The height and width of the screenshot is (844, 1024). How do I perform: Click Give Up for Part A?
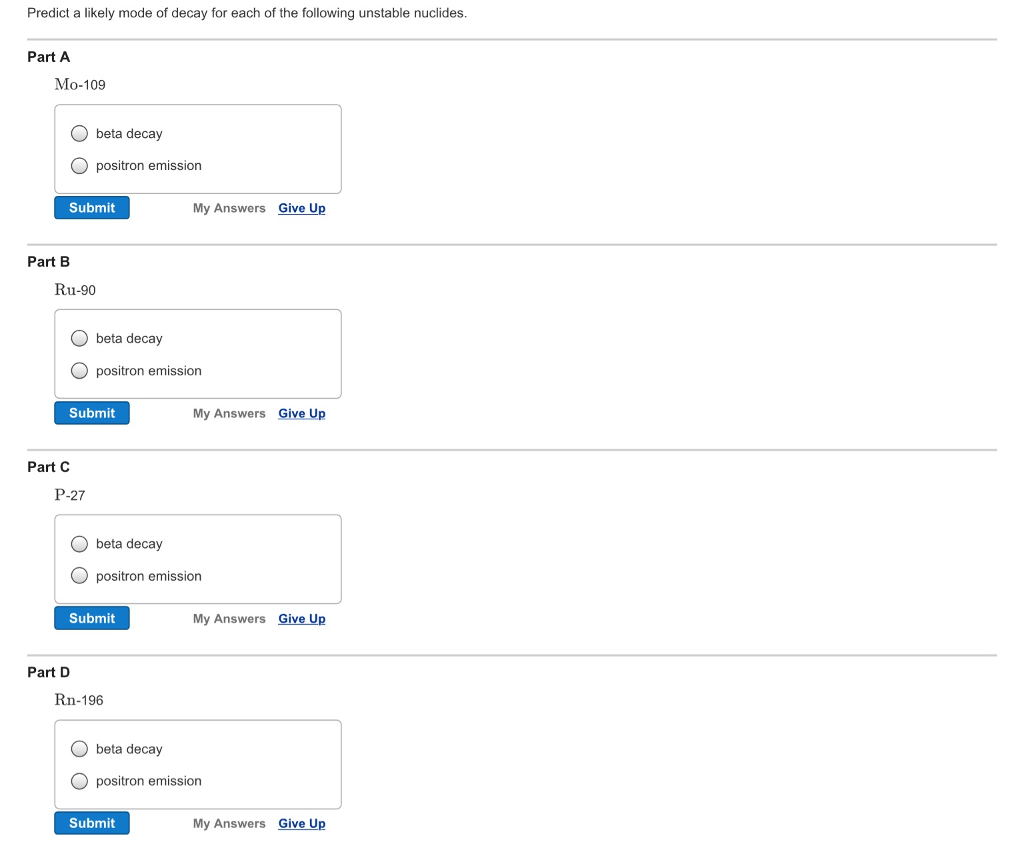[301, 207]
